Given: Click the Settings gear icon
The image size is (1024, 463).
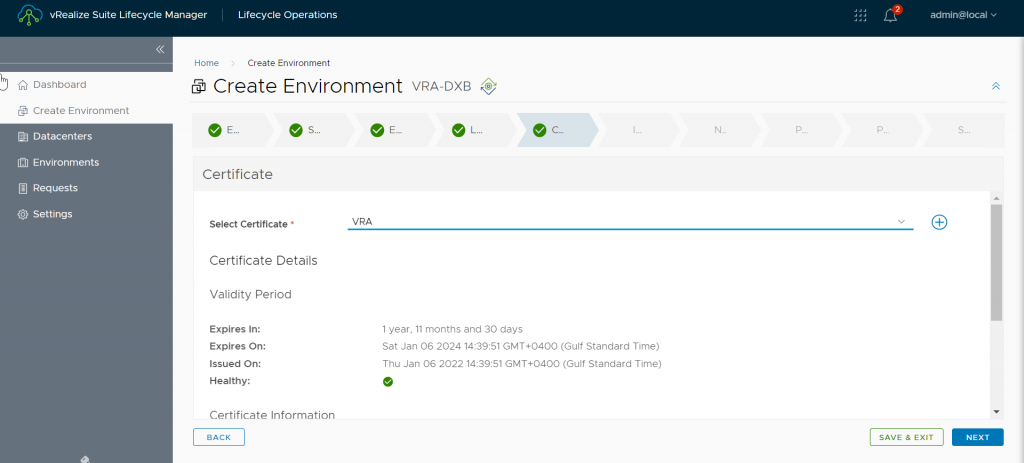Looking at the screenshot, I should click(23, 214).
